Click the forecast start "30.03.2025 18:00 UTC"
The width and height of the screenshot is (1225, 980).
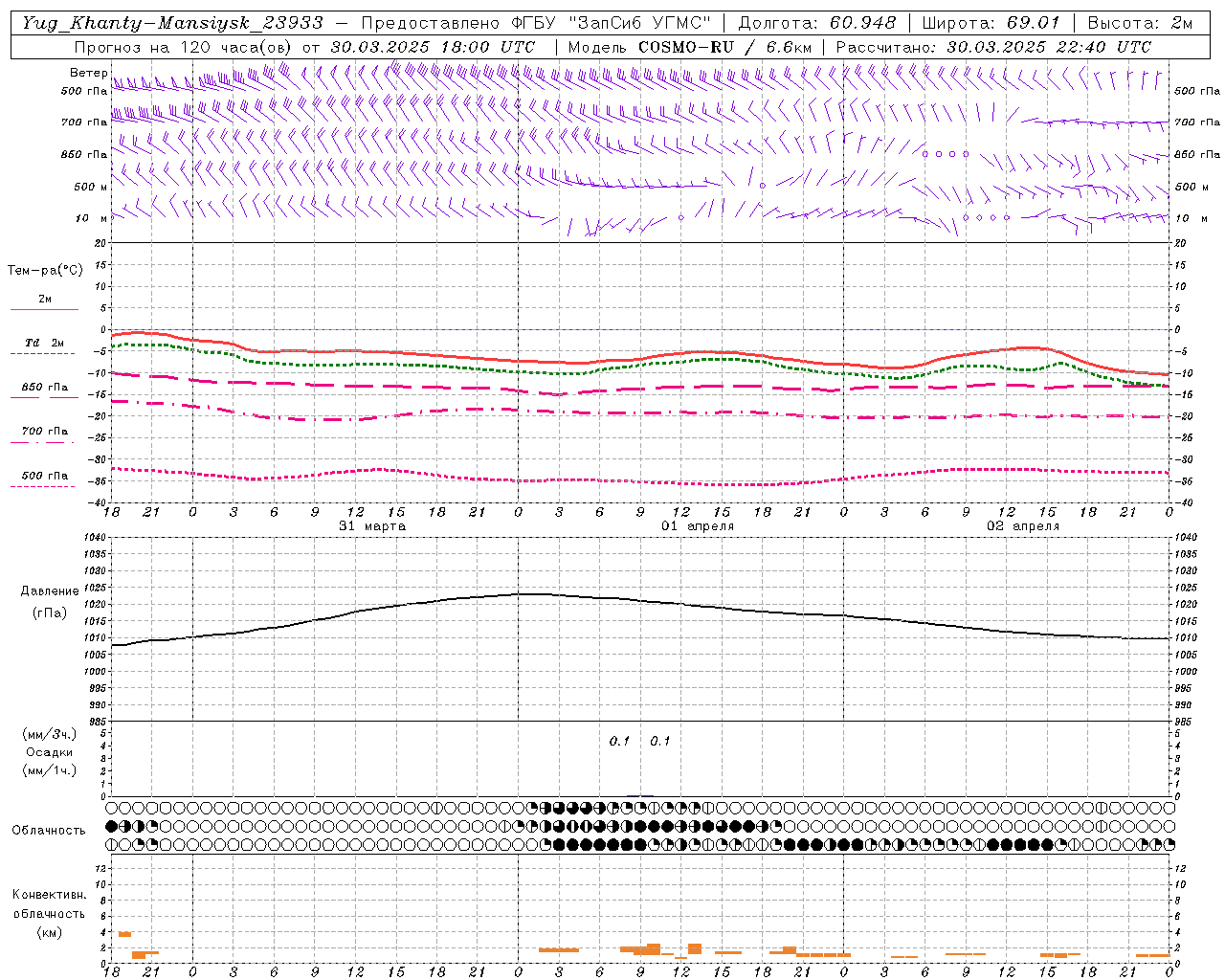pos(433,47)
